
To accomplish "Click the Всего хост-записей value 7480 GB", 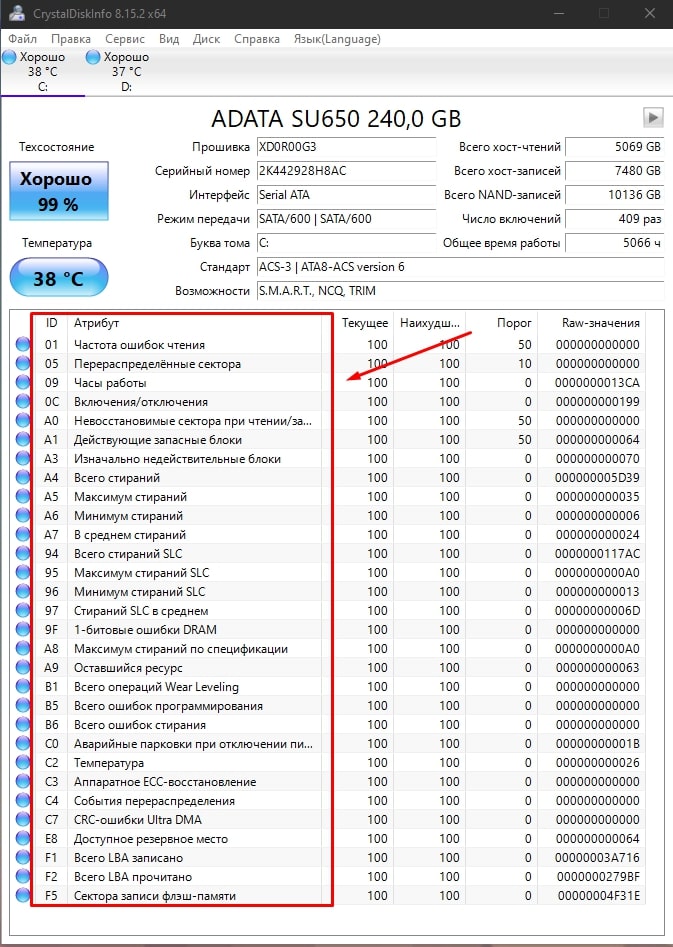I will coord(615,171).
